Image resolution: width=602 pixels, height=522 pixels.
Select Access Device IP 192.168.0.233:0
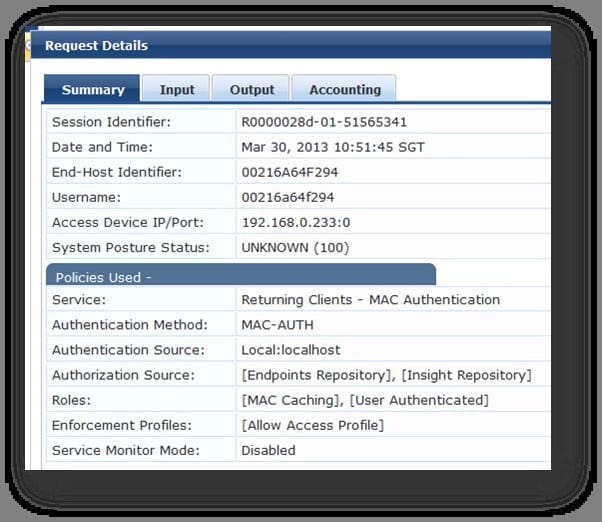pyautogui.click(x=293, y=222)
